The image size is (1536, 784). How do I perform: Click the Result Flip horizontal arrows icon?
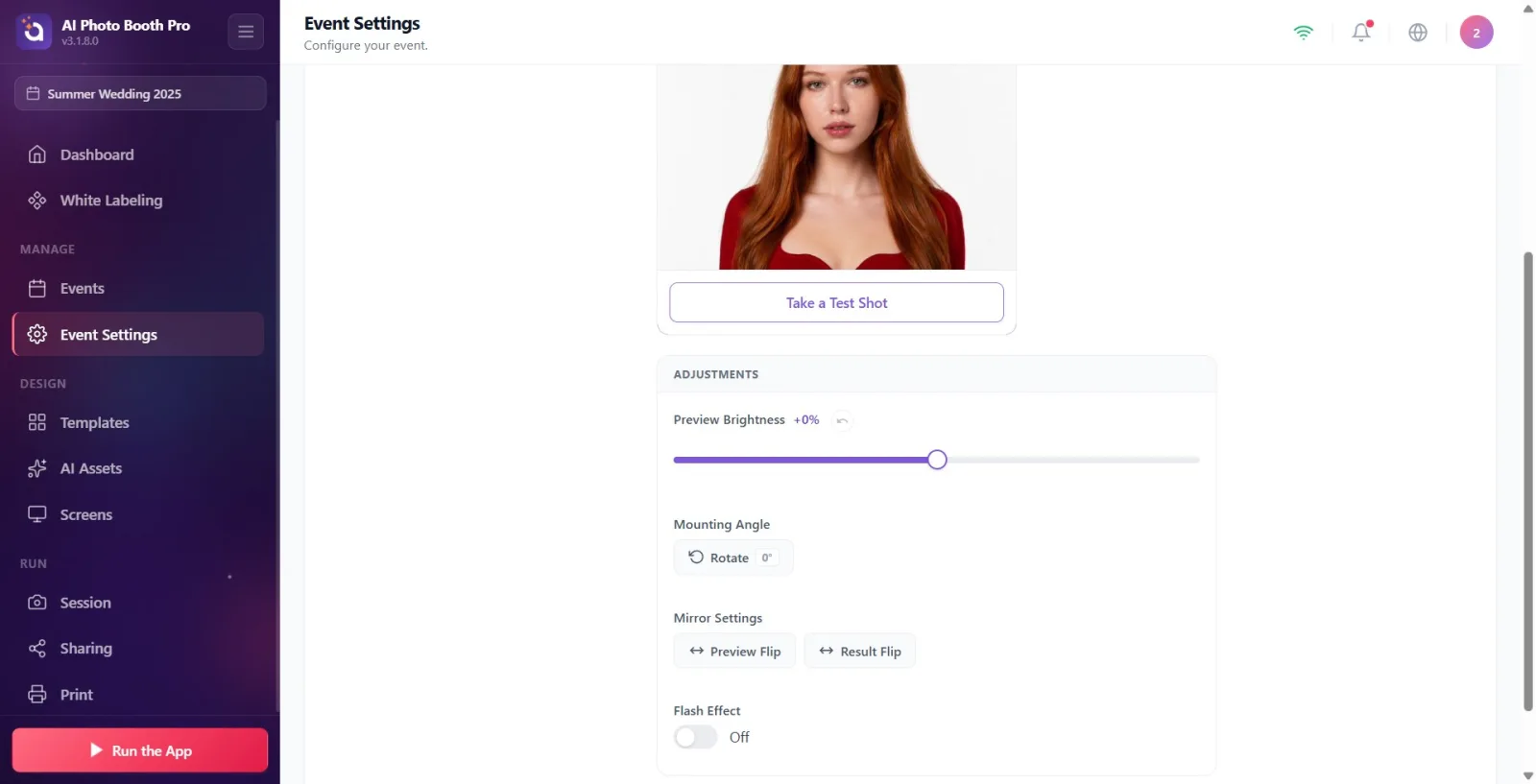coord(826,651)
